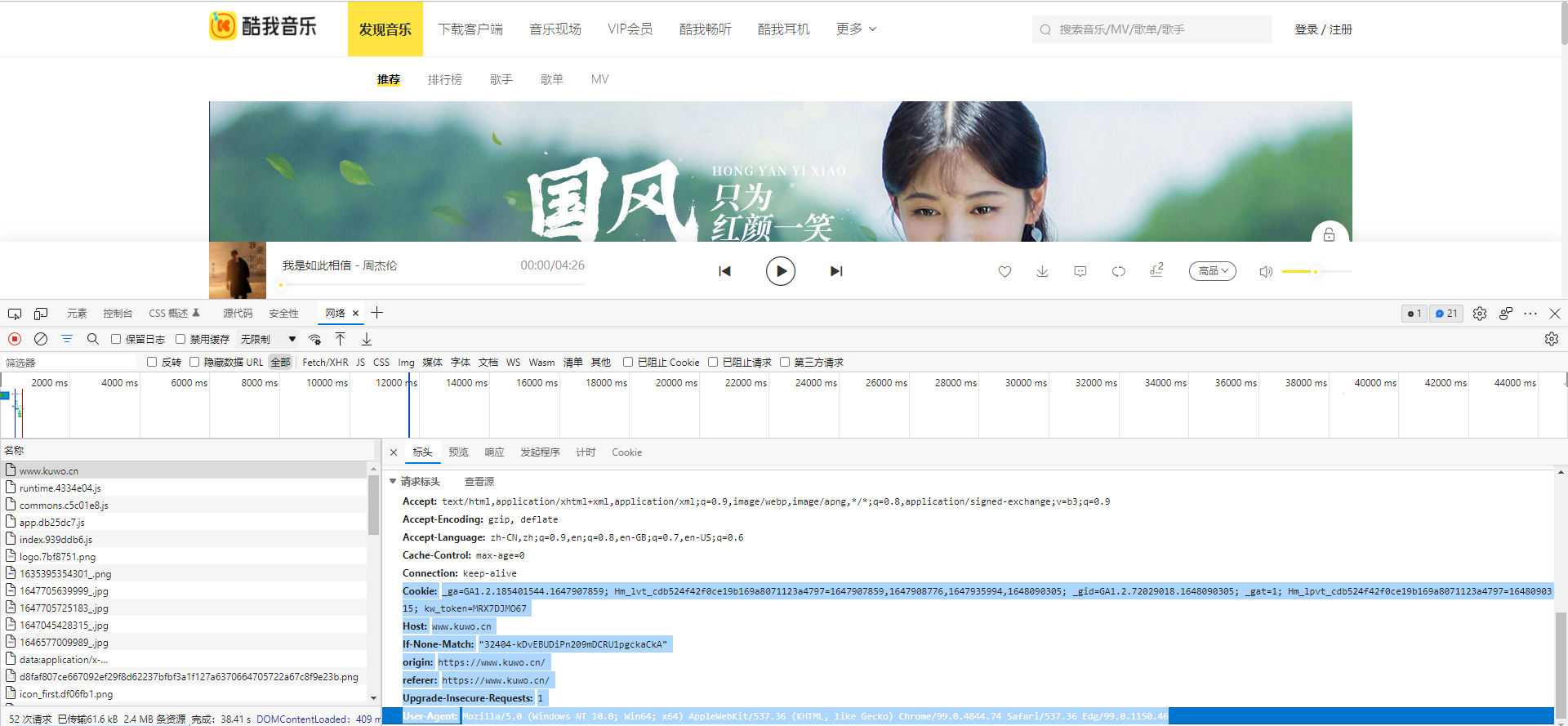Open the issues counter showing 21

click(x=1446, y=314)
